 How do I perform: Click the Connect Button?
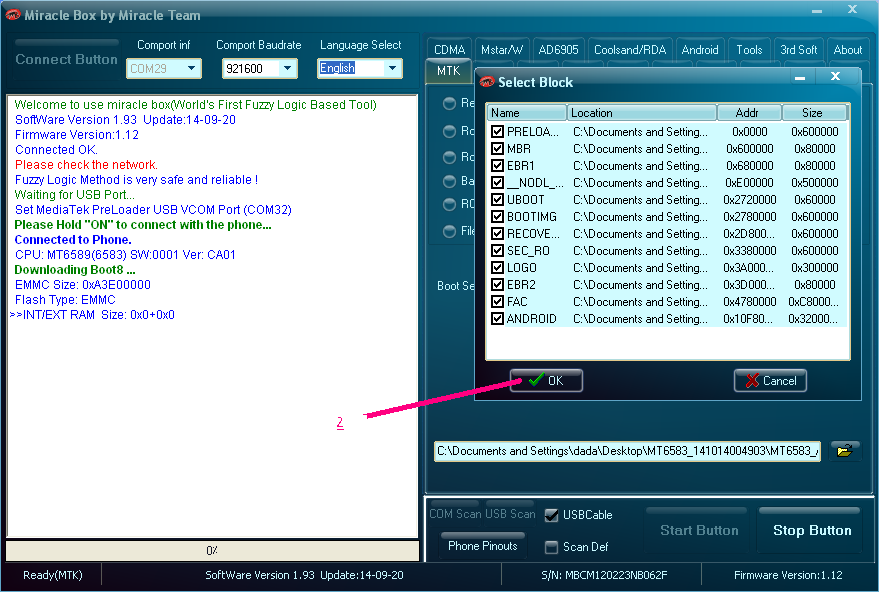pos(66,59)
